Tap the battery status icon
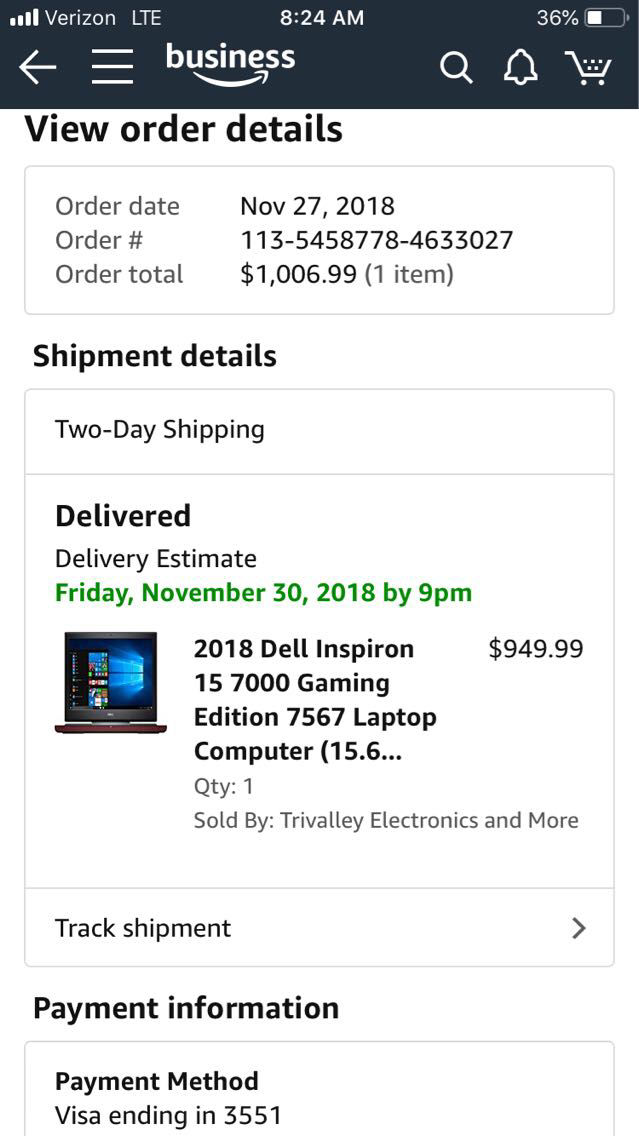Screen dimensions: 639x1136 click(x=606, y=18)
